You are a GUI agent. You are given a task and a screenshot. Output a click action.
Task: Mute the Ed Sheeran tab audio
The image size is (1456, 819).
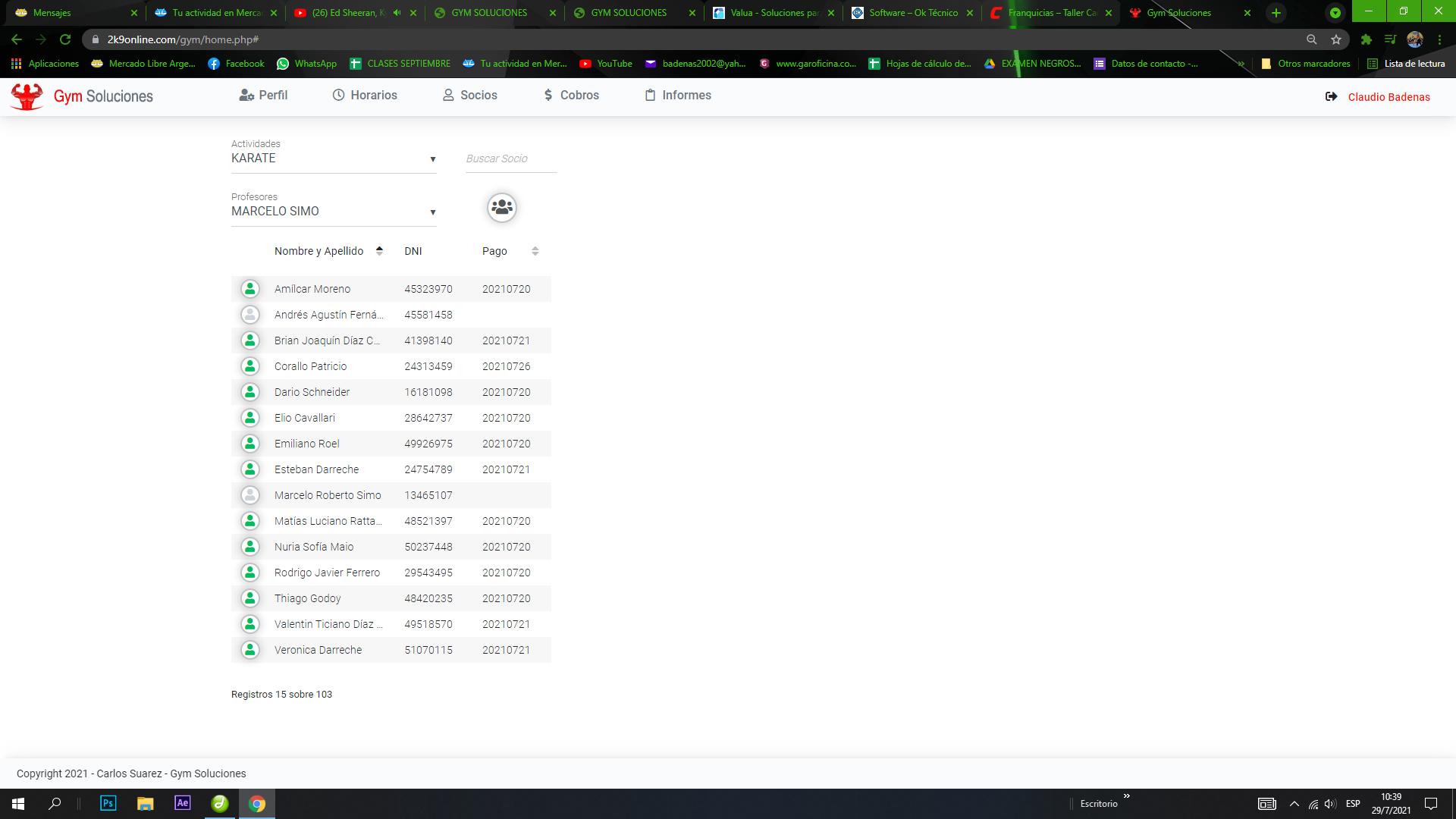pos(397,13)
